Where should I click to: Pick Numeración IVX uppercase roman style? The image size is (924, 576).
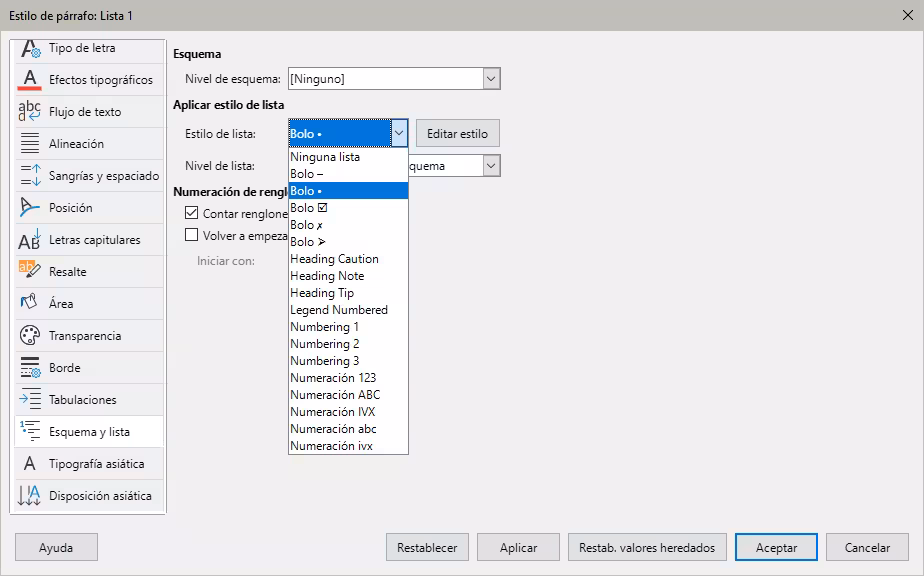pyautogui.click(x=348, y=412)
